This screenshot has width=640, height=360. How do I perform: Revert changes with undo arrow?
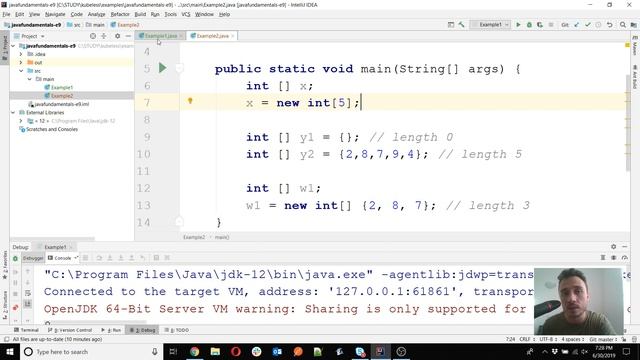609,25
